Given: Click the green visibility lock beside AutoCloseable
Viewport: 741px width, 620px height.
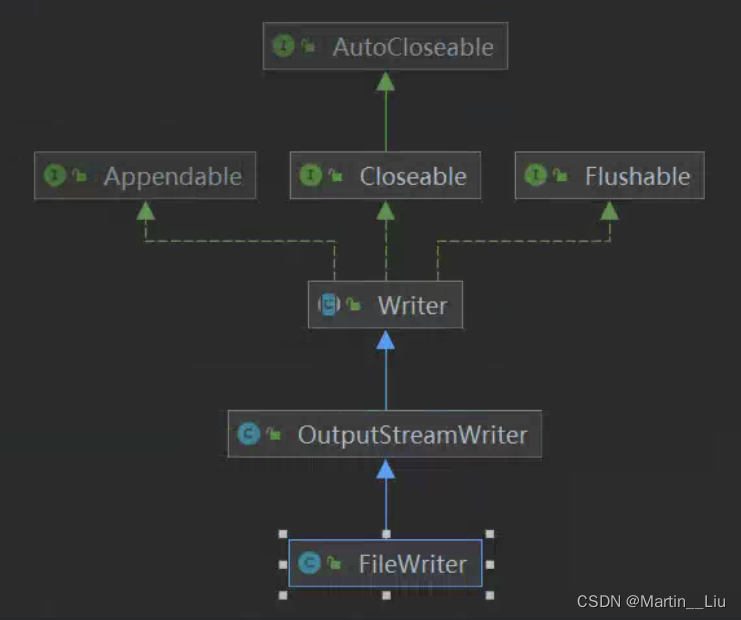Looking at the screenshot, I should [x=309, y=46].
